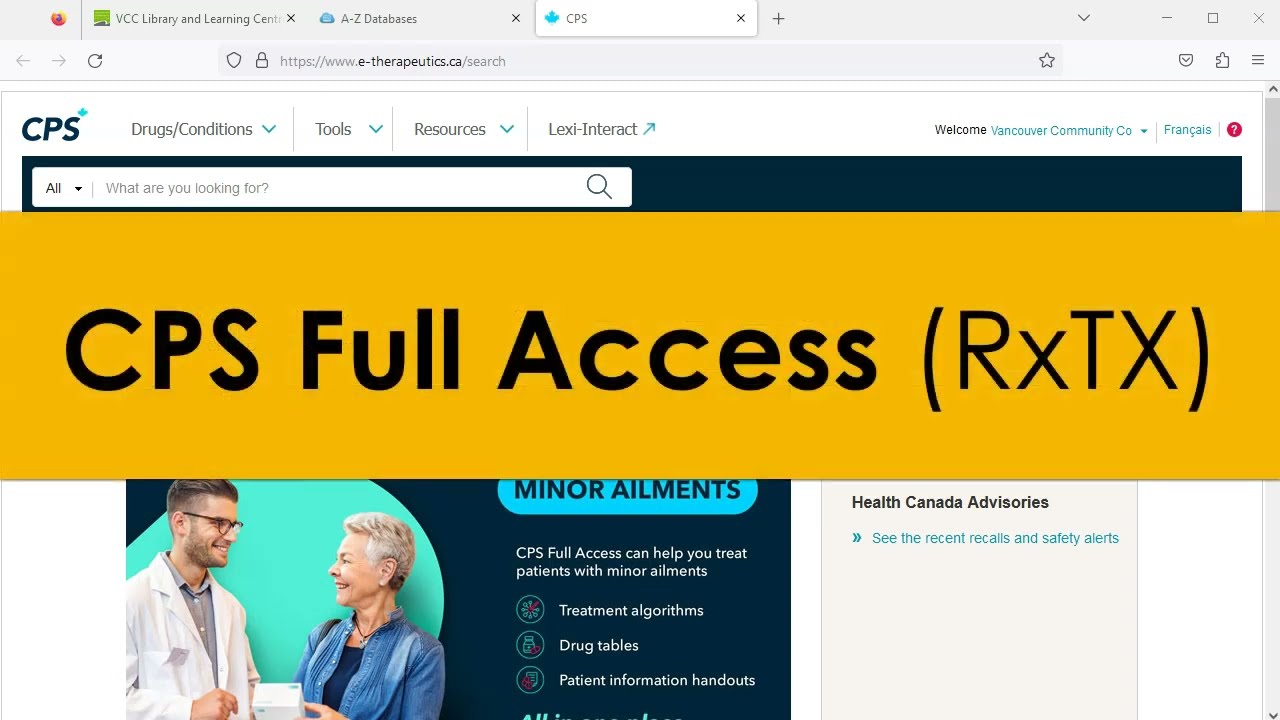
Task: Open the All search filter dropdown
Action: [63, 188]
